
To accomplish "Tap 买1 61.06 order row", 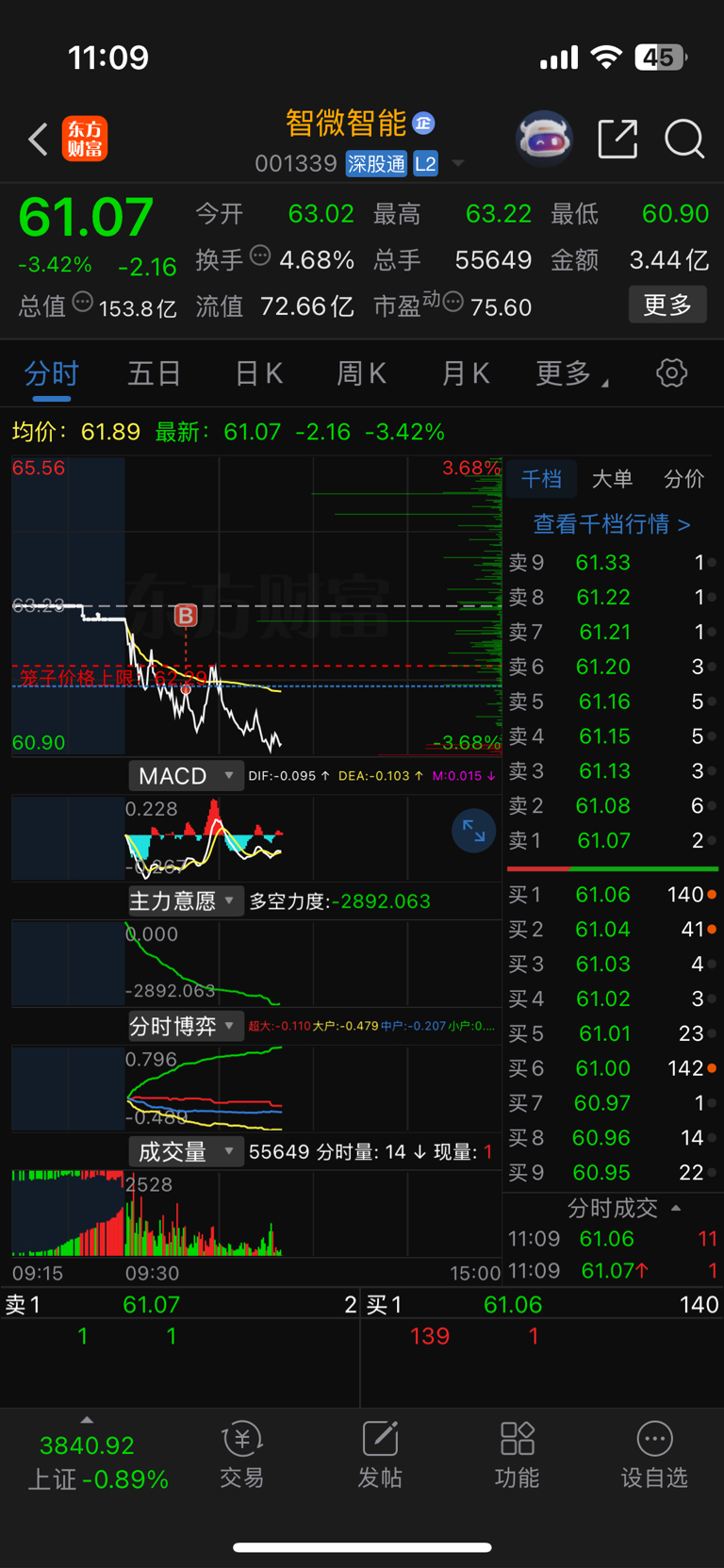I will click(613, 895).
